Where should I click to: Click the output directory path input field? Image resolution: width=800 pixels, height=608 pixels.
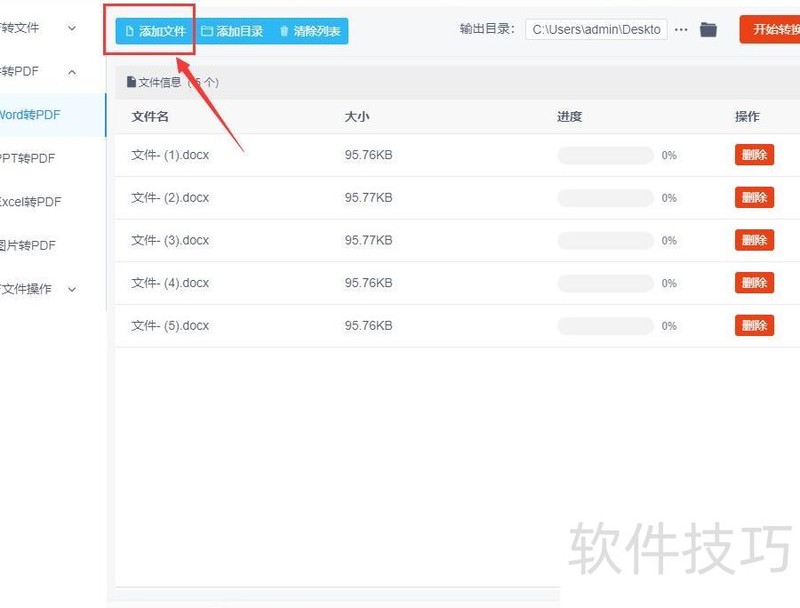point(594,30)
